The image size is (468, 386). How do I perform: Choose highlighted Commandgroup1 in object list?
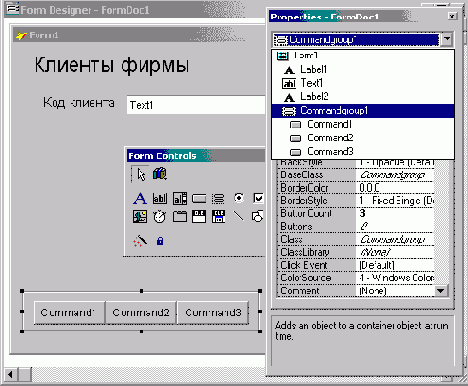[363, 111]
